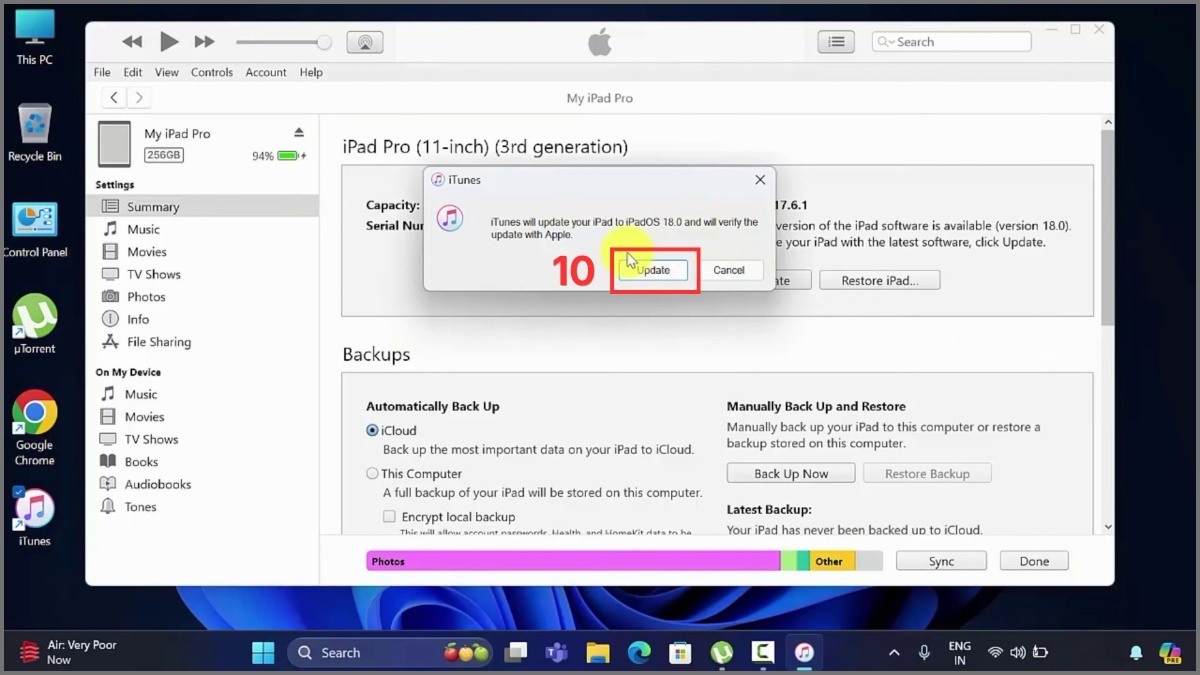This screenshot has width=1200, height=675.
Task: Select the iCloud backup radio button
Action: [x=372, y=430]
